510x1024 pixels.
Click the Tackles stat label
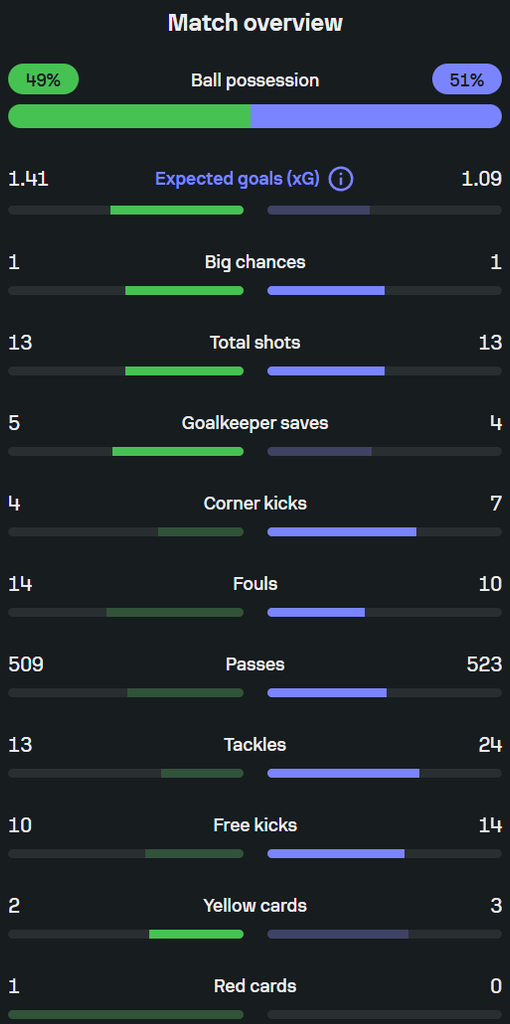255,744
